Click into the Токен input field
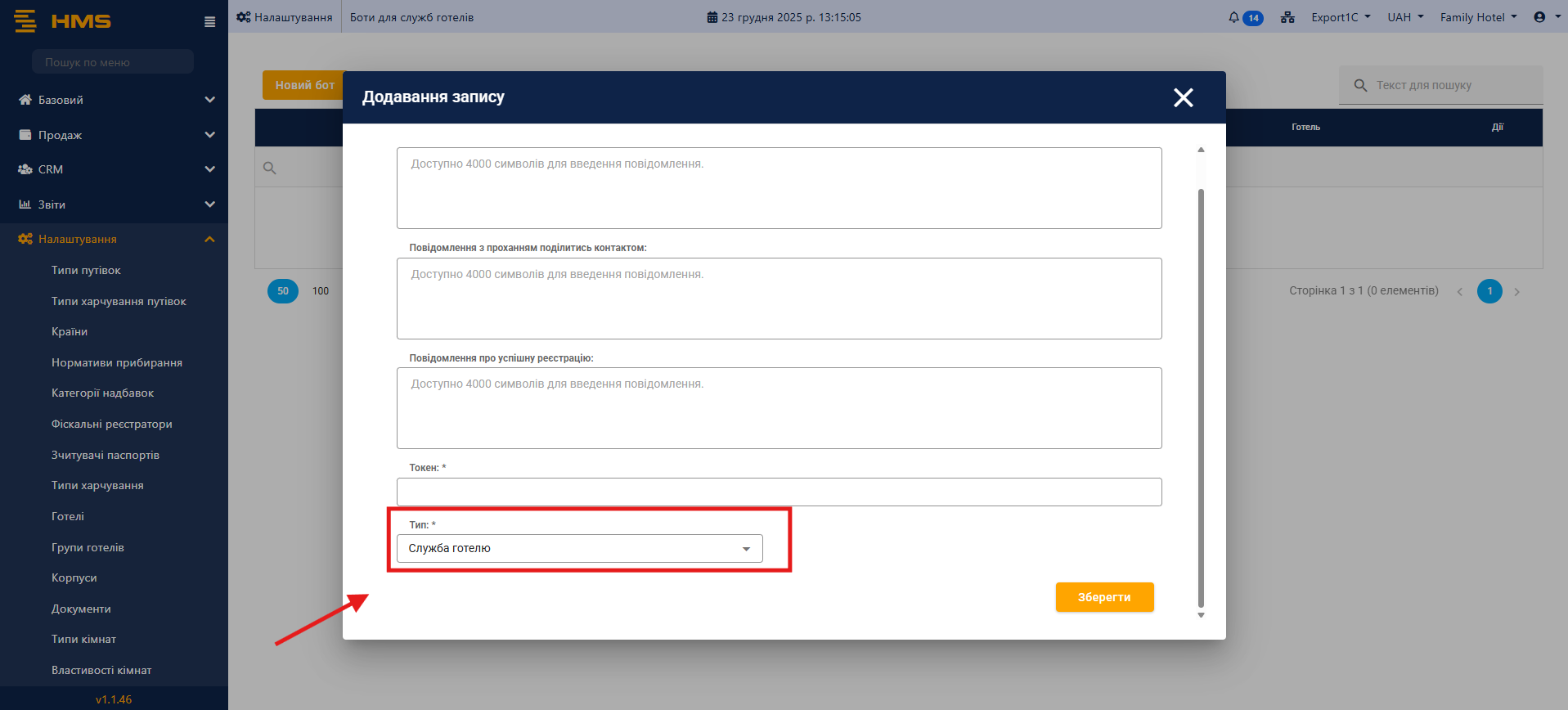This screenshot has height=710, width=1568. [779, 492]
